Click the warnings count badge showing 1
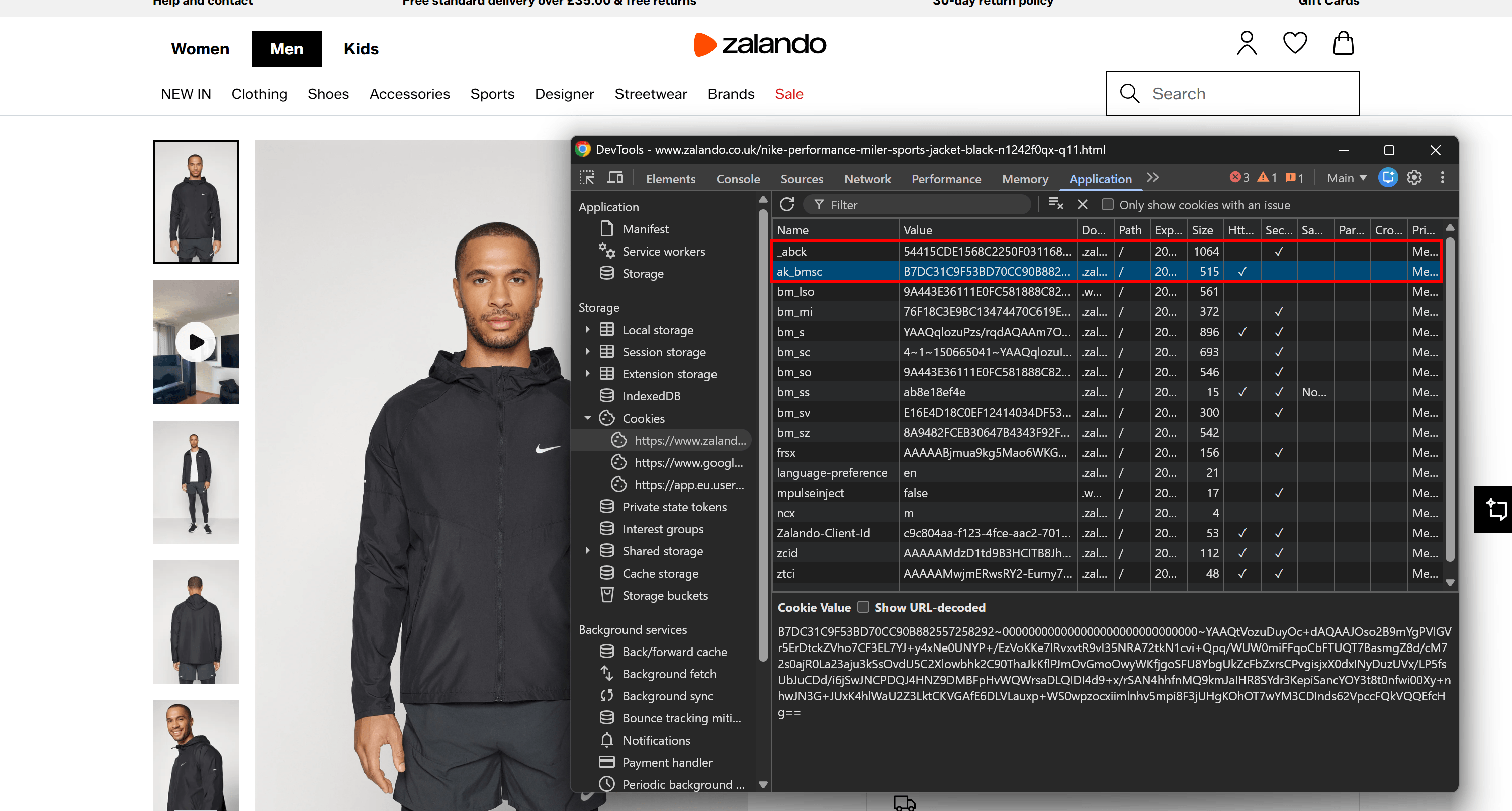The width and height of the screenshot is (1512, 811). (1267, 178)
